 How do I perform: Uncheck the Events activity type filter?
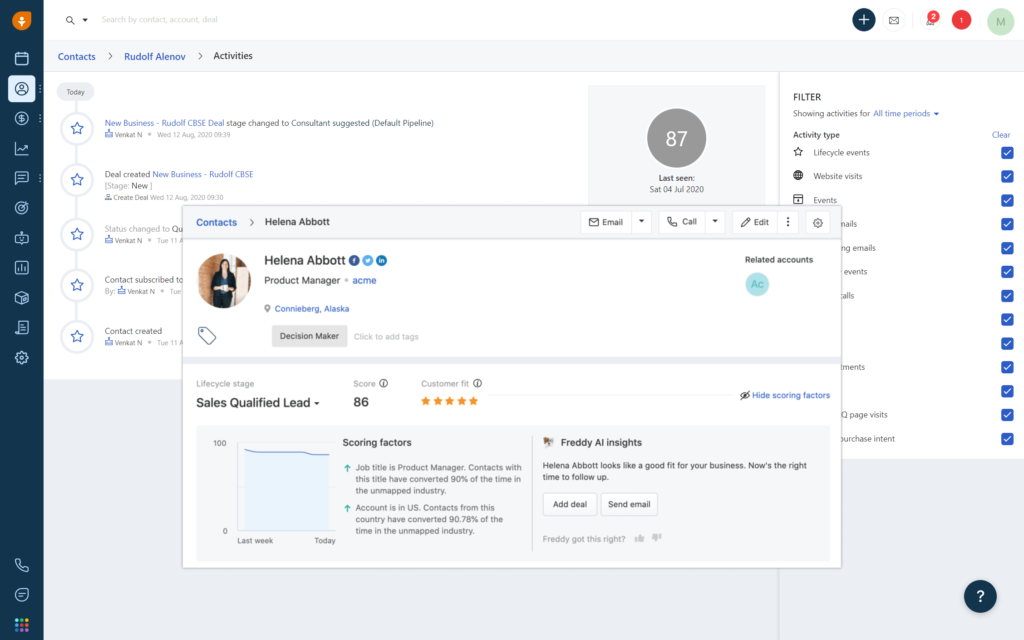click(x=1007, y=200)
